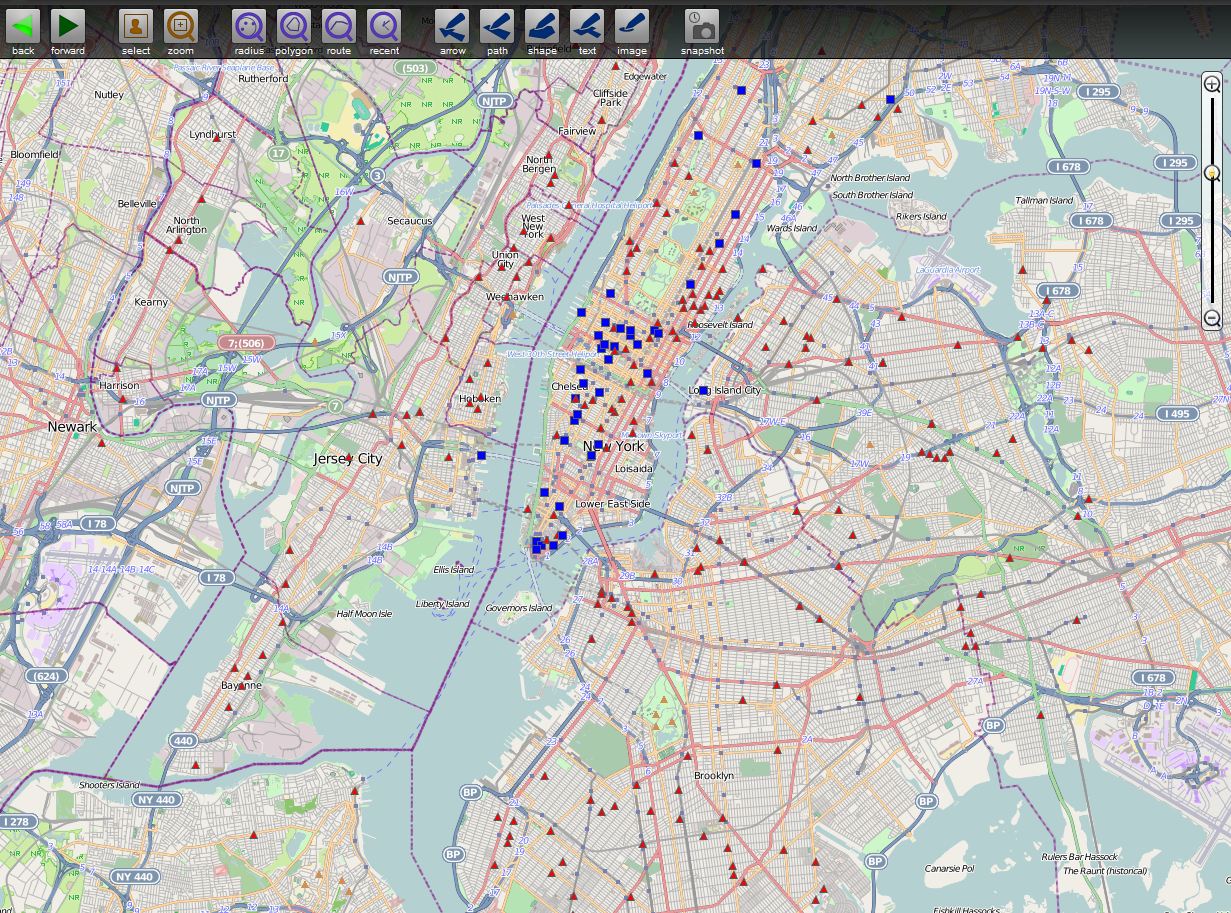Viewport: 1231px width, 913px height.
Task: Click the Loisaida label
Action: coord(634,469)
